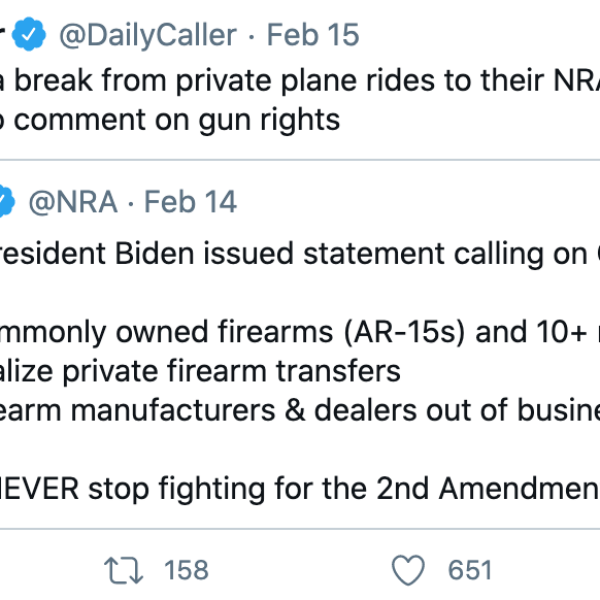This screenshot has width=600, height=600.
Task: Open the Feb 14 quoted tweet timestamp
Action: click(191, 202)
